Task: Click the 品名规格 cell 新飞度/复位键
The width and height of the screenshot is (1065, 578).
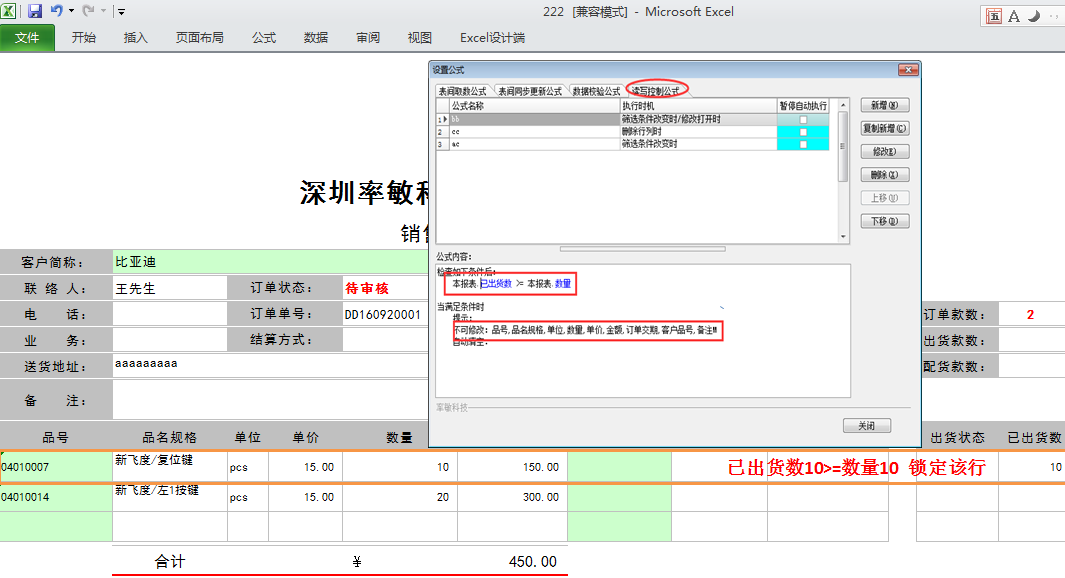Action: (170, 467)
